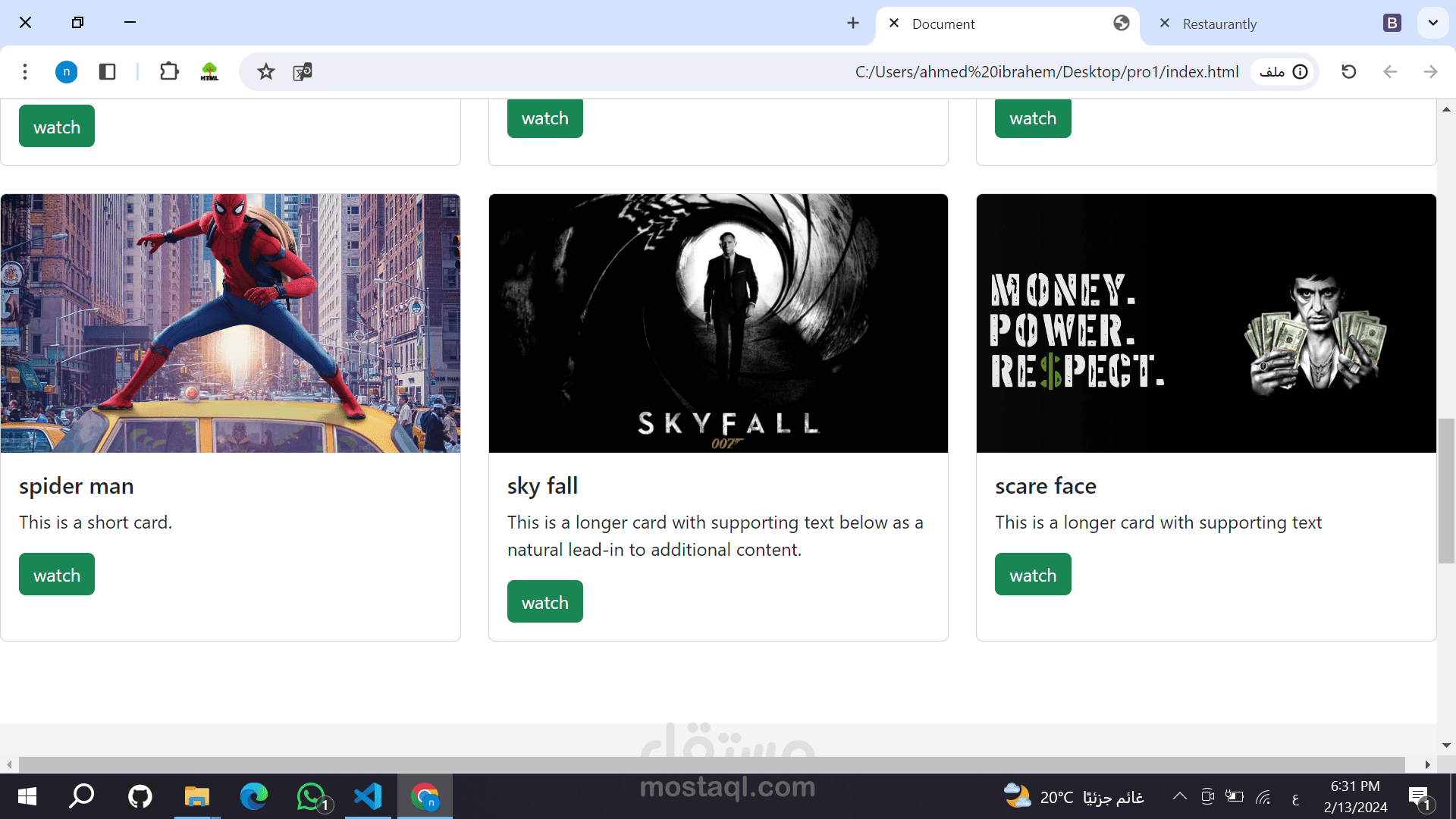Click the address bar URL
The width and height of the screenshot is (1456, 819).
tap(1046, 71)
